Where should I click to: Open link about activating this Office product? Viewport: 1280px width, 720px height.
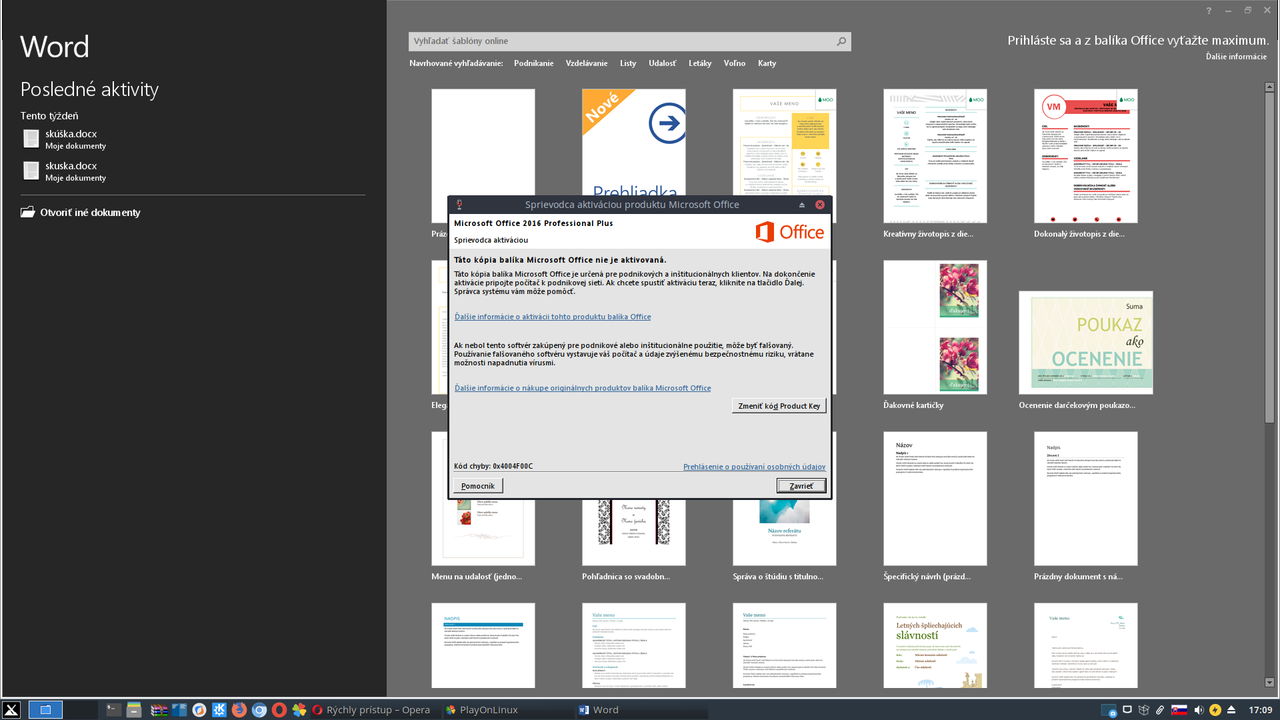click(x=552, y=317)
